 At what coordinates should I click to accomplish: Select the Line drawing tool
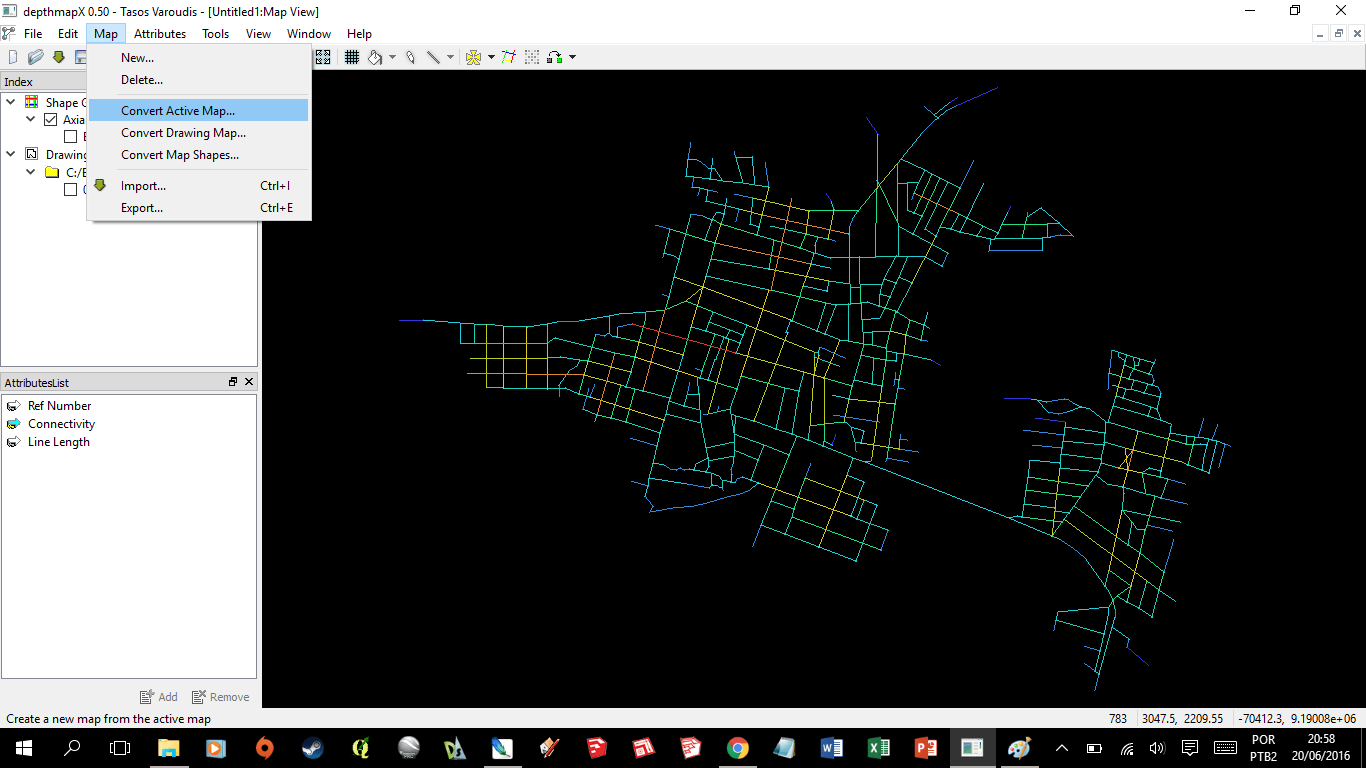click(433, 57)
